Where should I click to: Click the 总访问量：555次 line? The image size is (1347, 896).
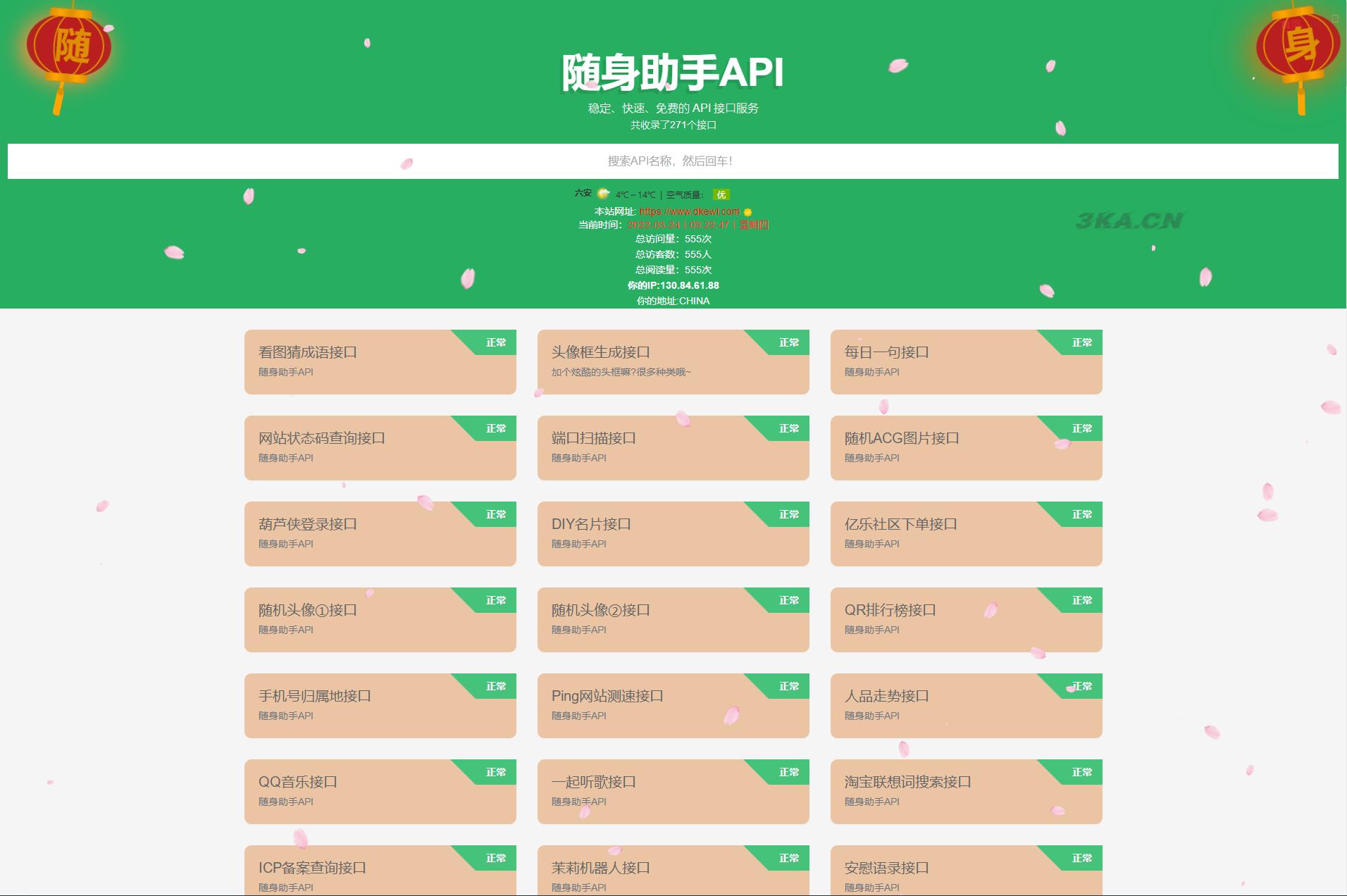(x=673, y=239)
